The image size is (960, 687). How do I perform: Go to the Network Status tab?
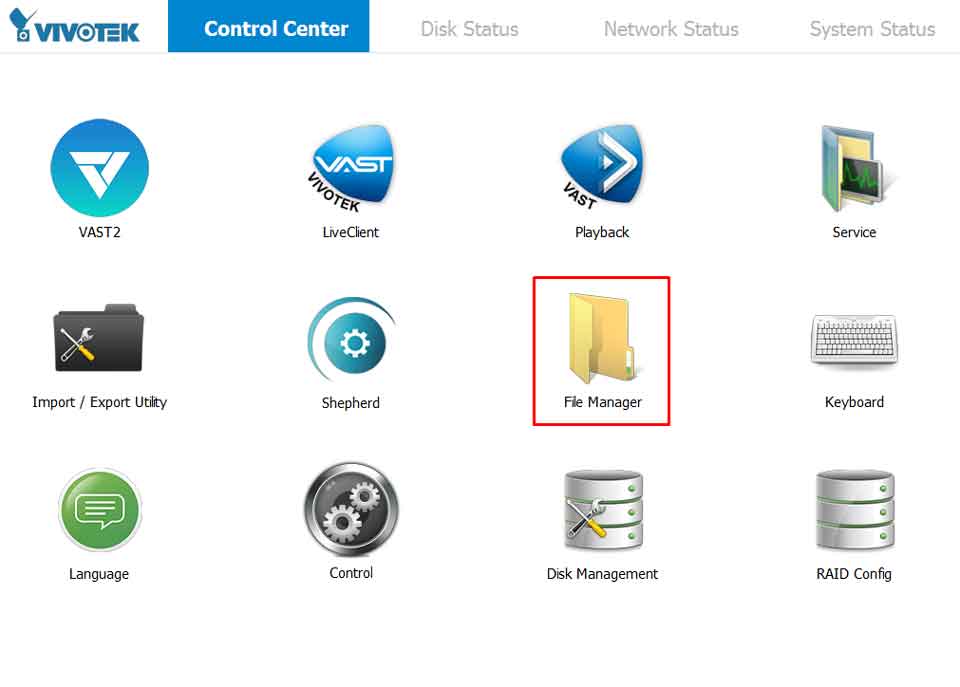671,28
